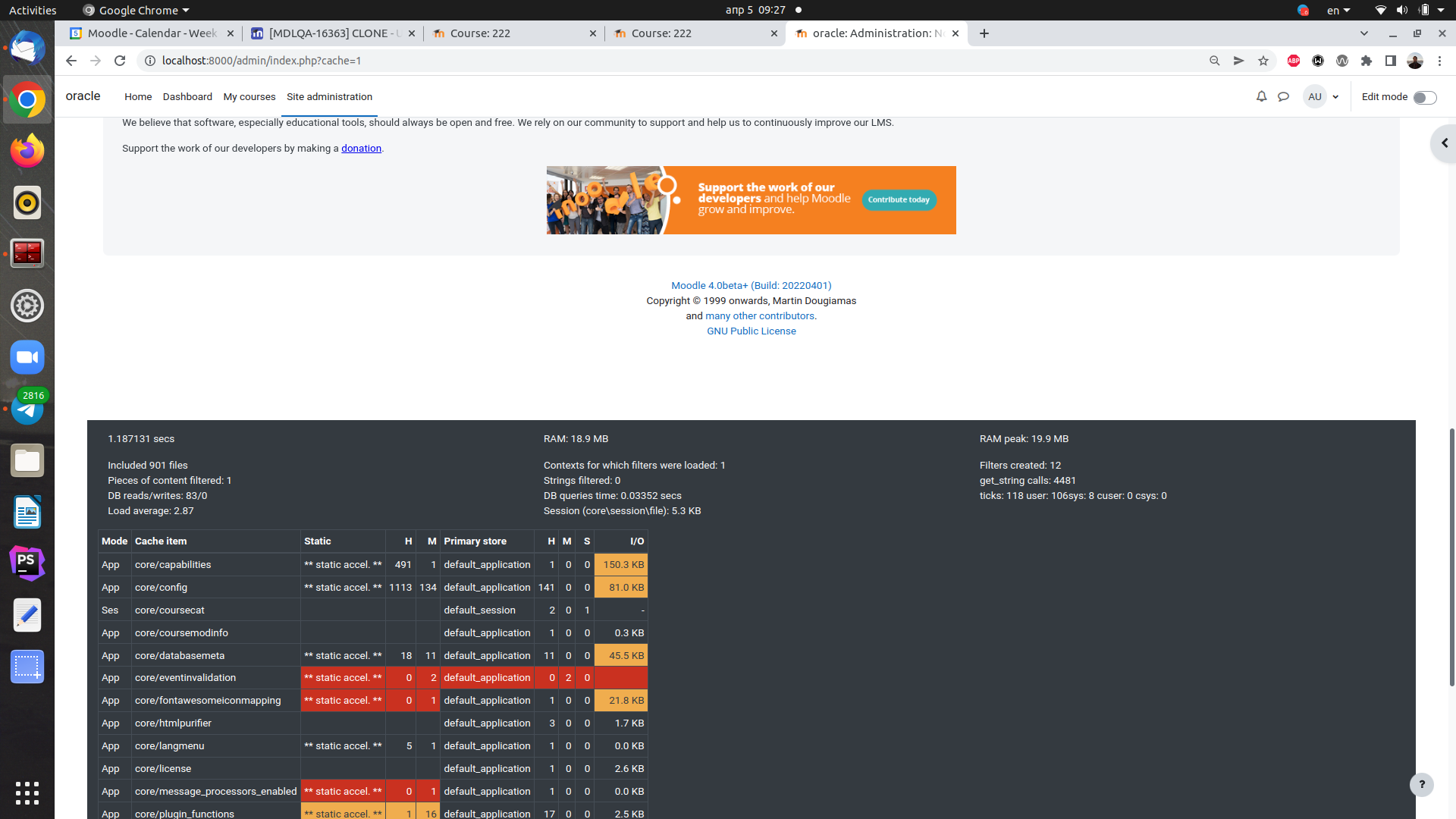The image size is (1456, 819).
Task: Click the address bar URL
Action: coord(262,61)
